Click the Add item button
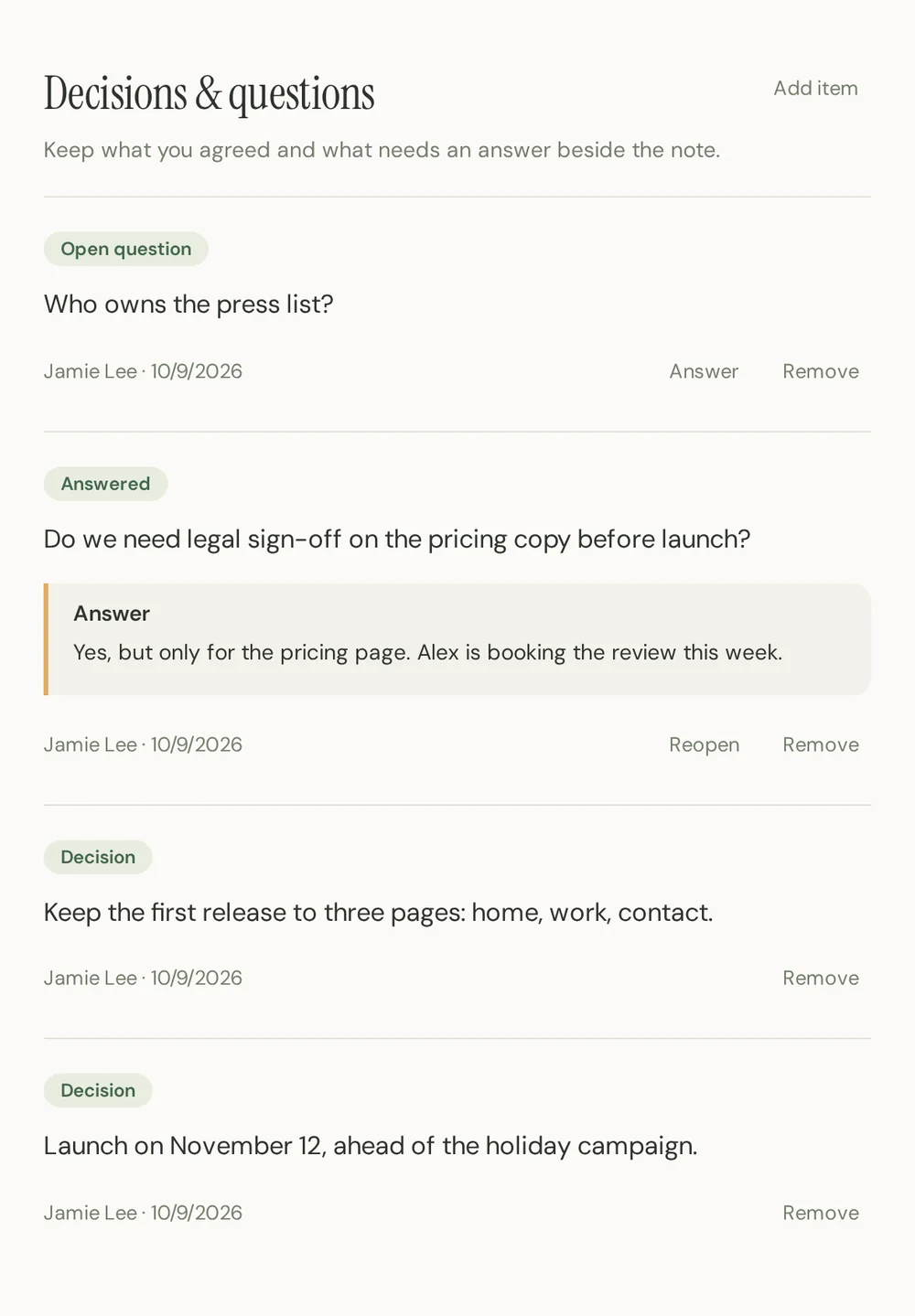 point(815,89)
